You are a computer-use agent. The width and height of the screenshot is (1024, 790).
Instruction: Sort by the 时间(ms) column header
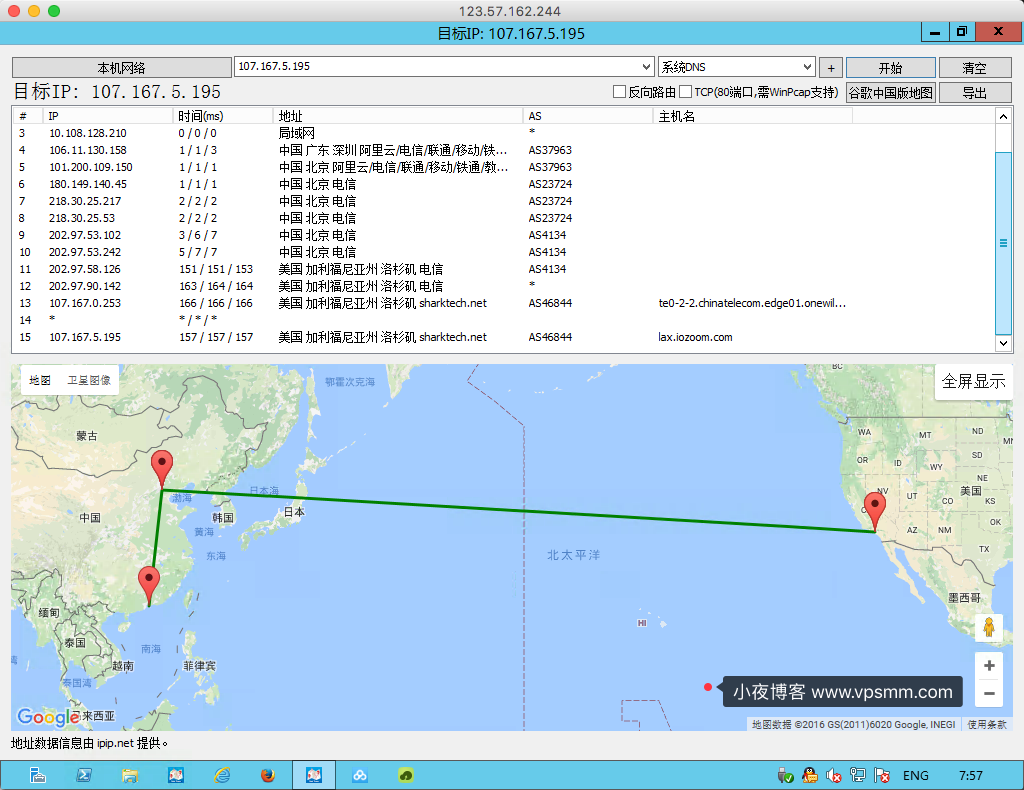(223, 116)
